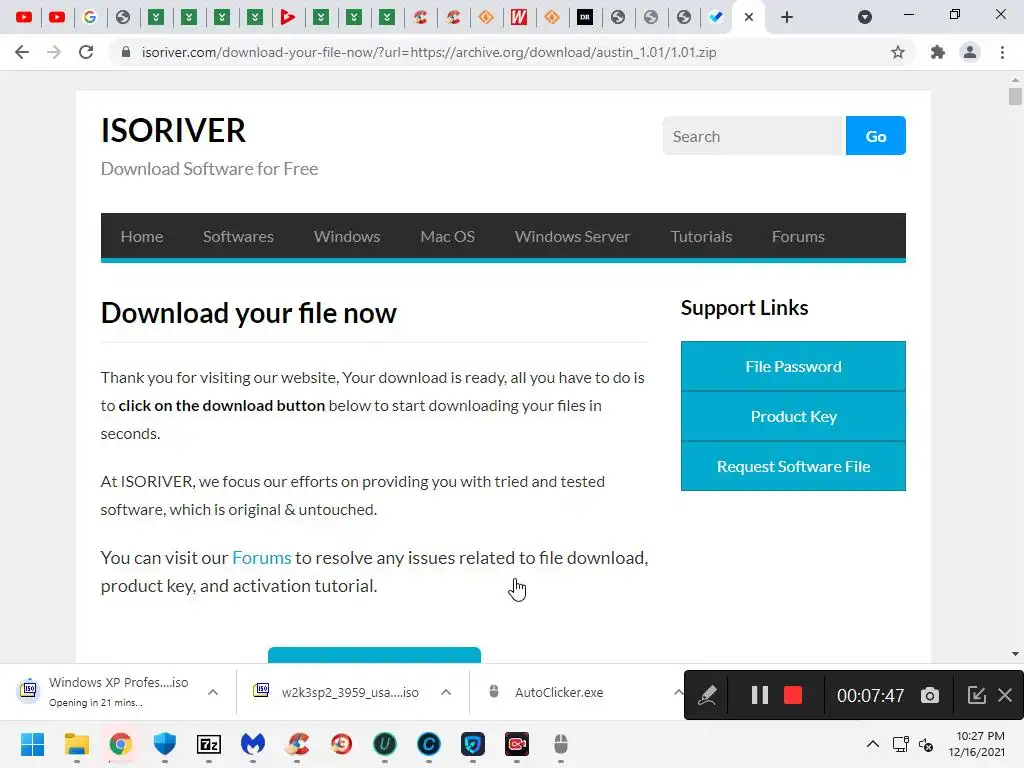Switch to the red W icon tab
Screen dimensions: 1024x768
(x=519, y=17)
